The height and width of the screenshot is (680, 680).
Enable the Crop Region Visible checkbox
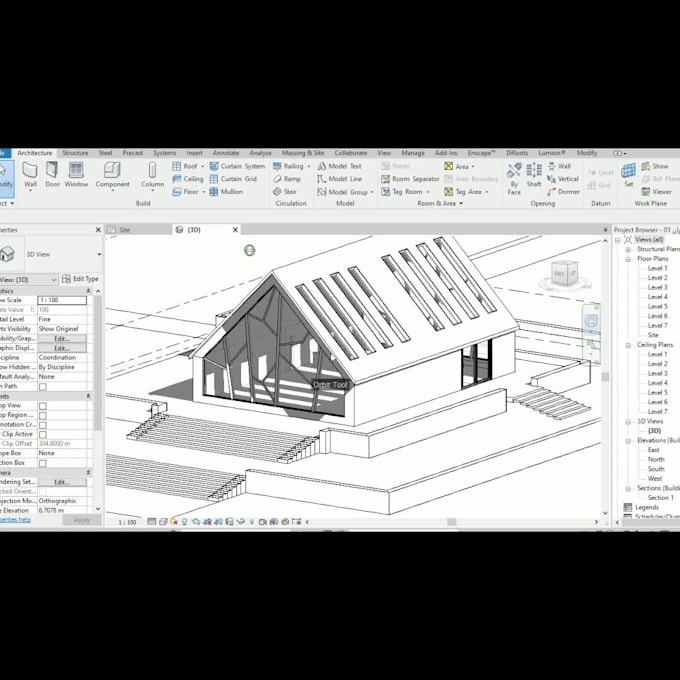click(x=43, y=415)
